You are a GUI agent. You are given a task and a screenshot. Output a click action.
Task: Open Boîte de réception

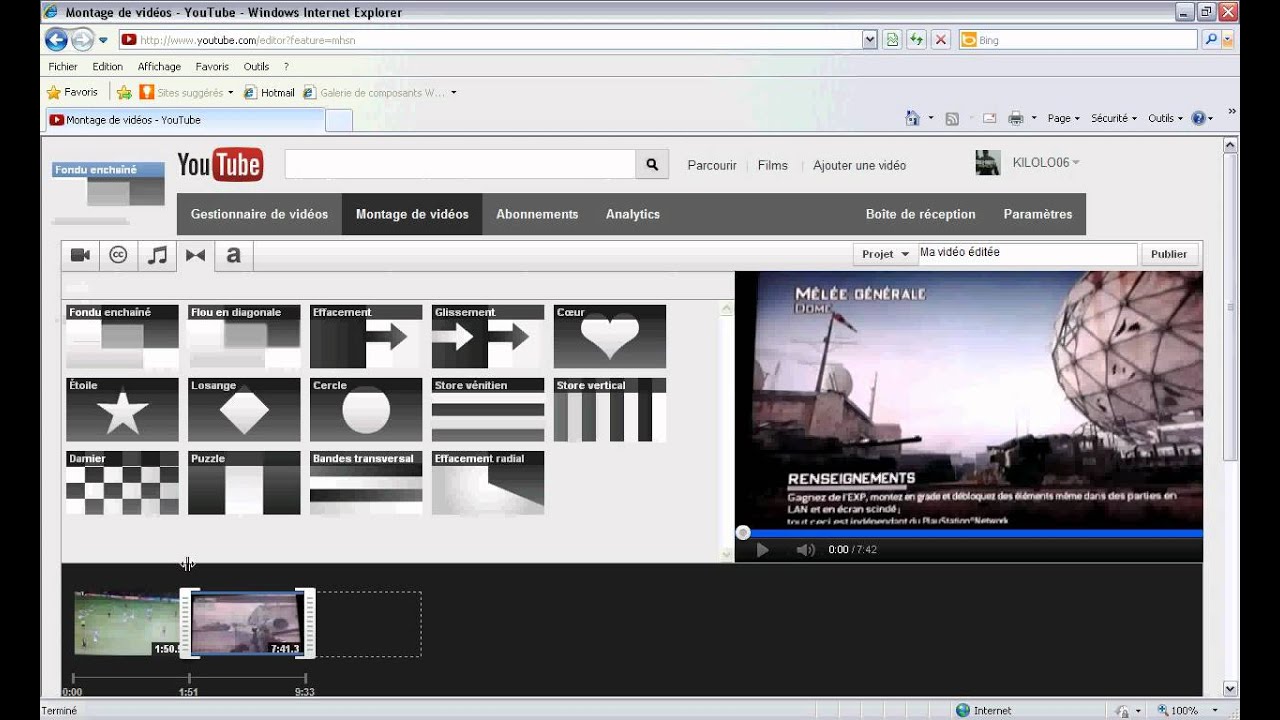(x=921, y=214)
